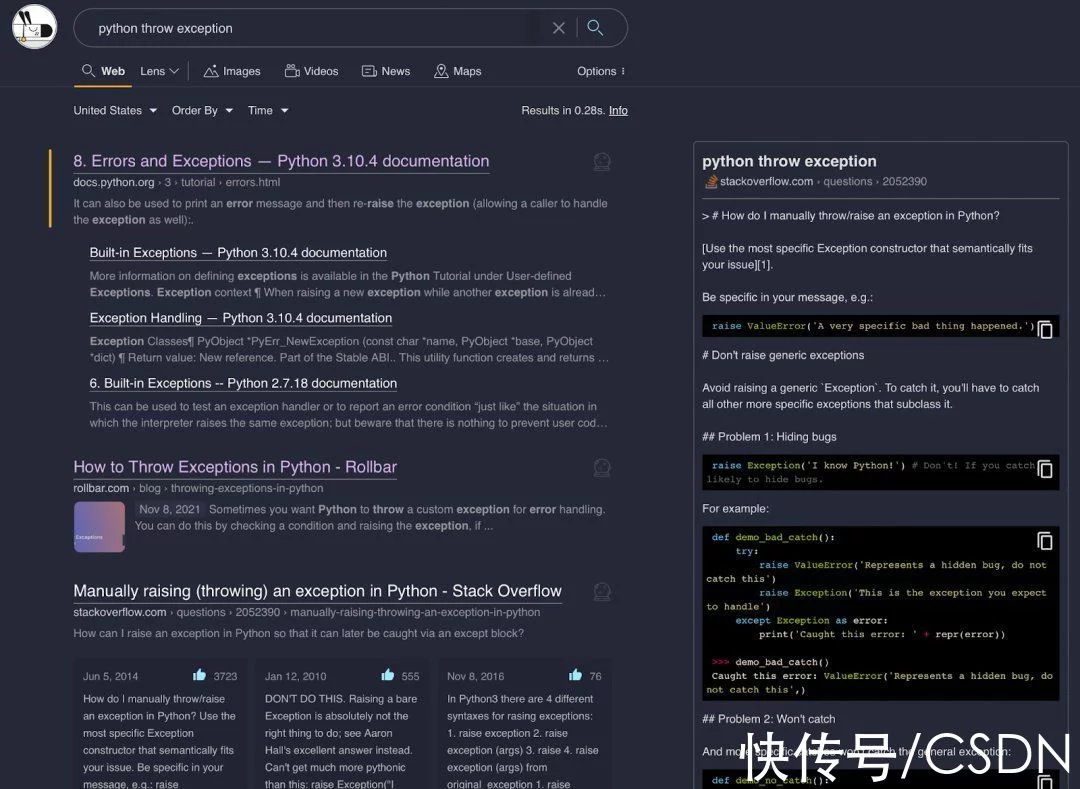Select the Web results tab
This screenshot has width=1080, height=789.
pyautogui.click(x=103, y=71)
